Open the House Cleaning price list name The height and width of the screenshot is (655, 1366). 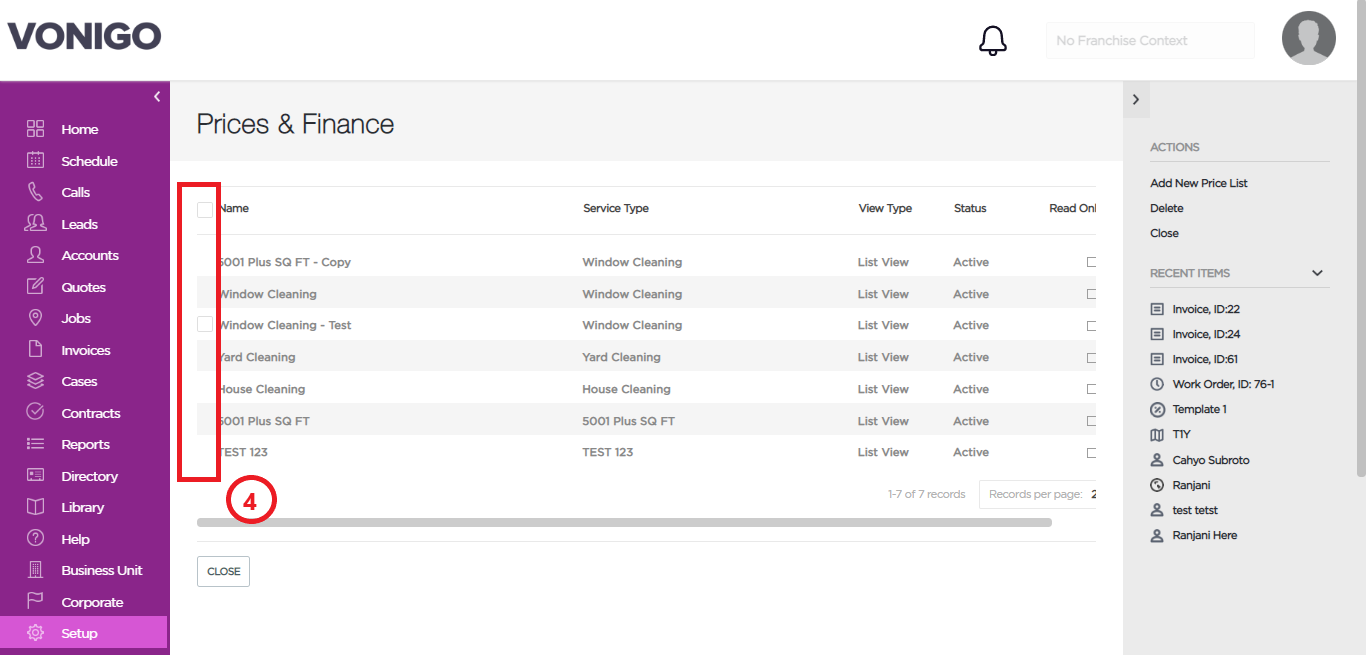(262, 389)
